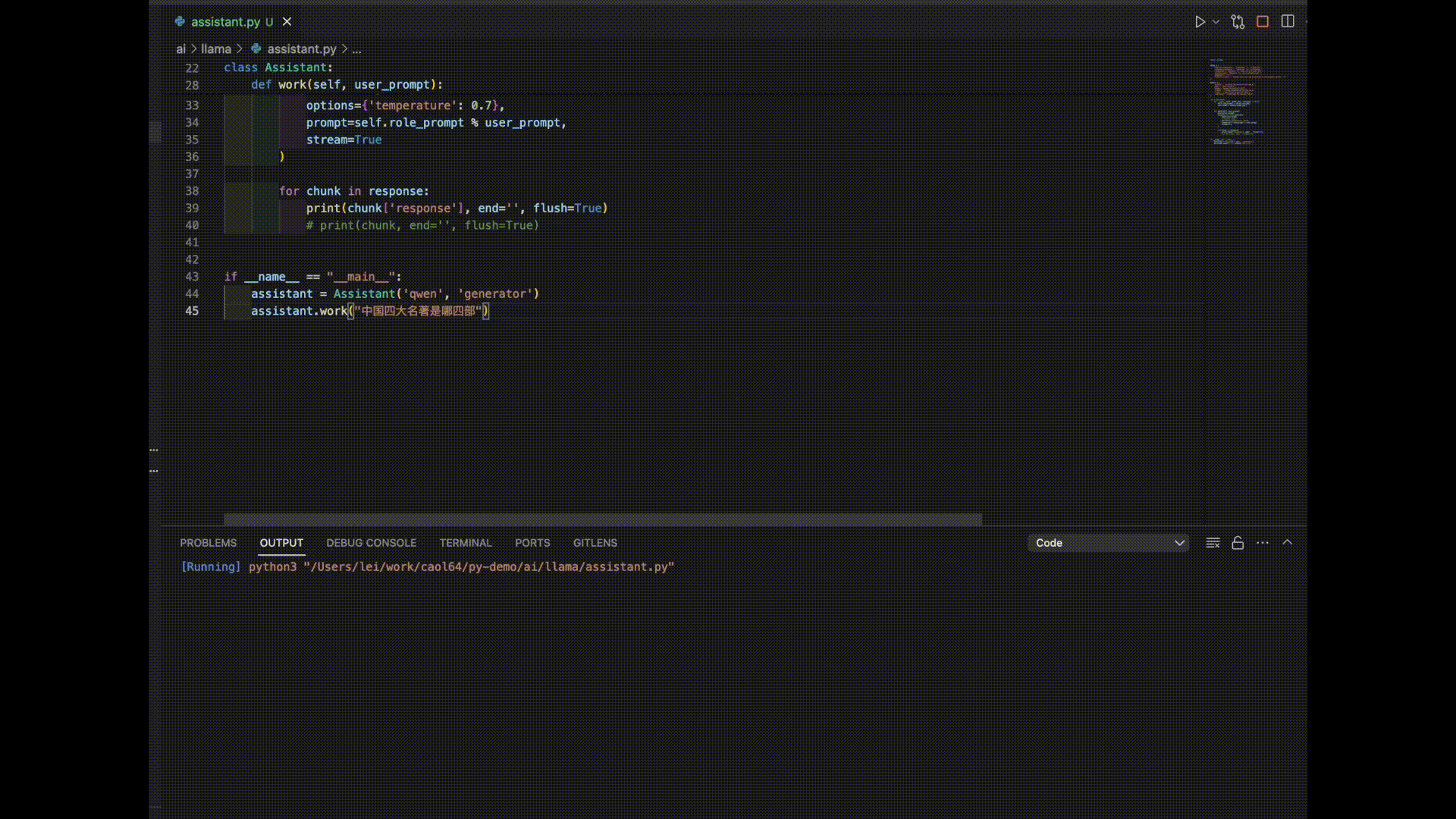Stop the running code with red square
This screenshot has height=819, width=1456.
click(x=1263, y=22)
